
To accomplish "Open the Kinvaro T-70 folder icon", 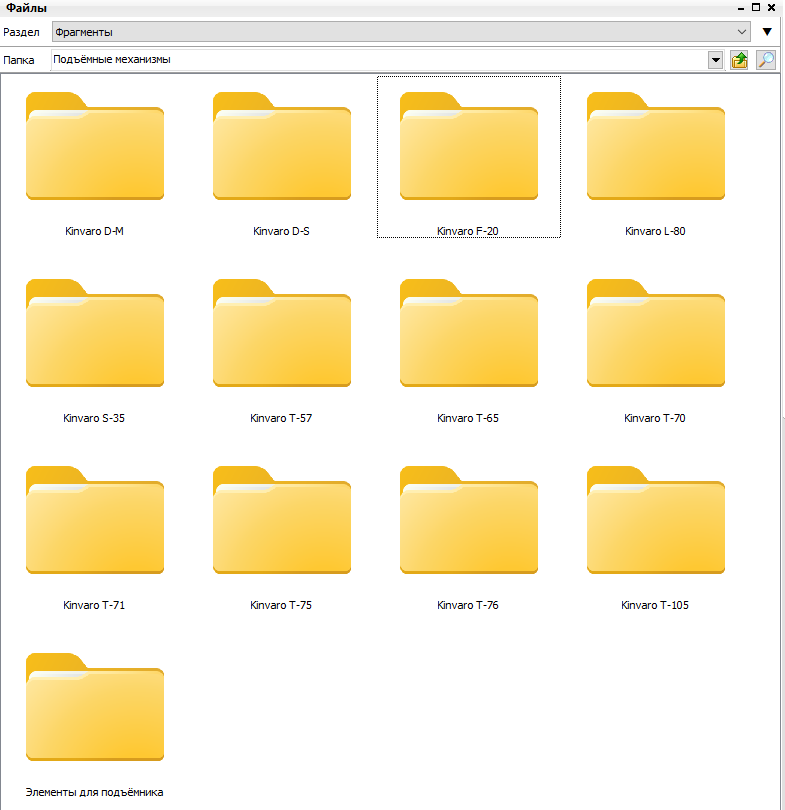I will point(656,333).
